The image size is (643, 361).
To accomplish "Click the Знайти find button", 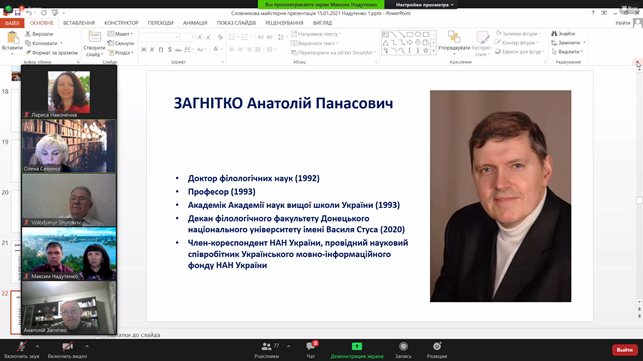I will (563, 34).
